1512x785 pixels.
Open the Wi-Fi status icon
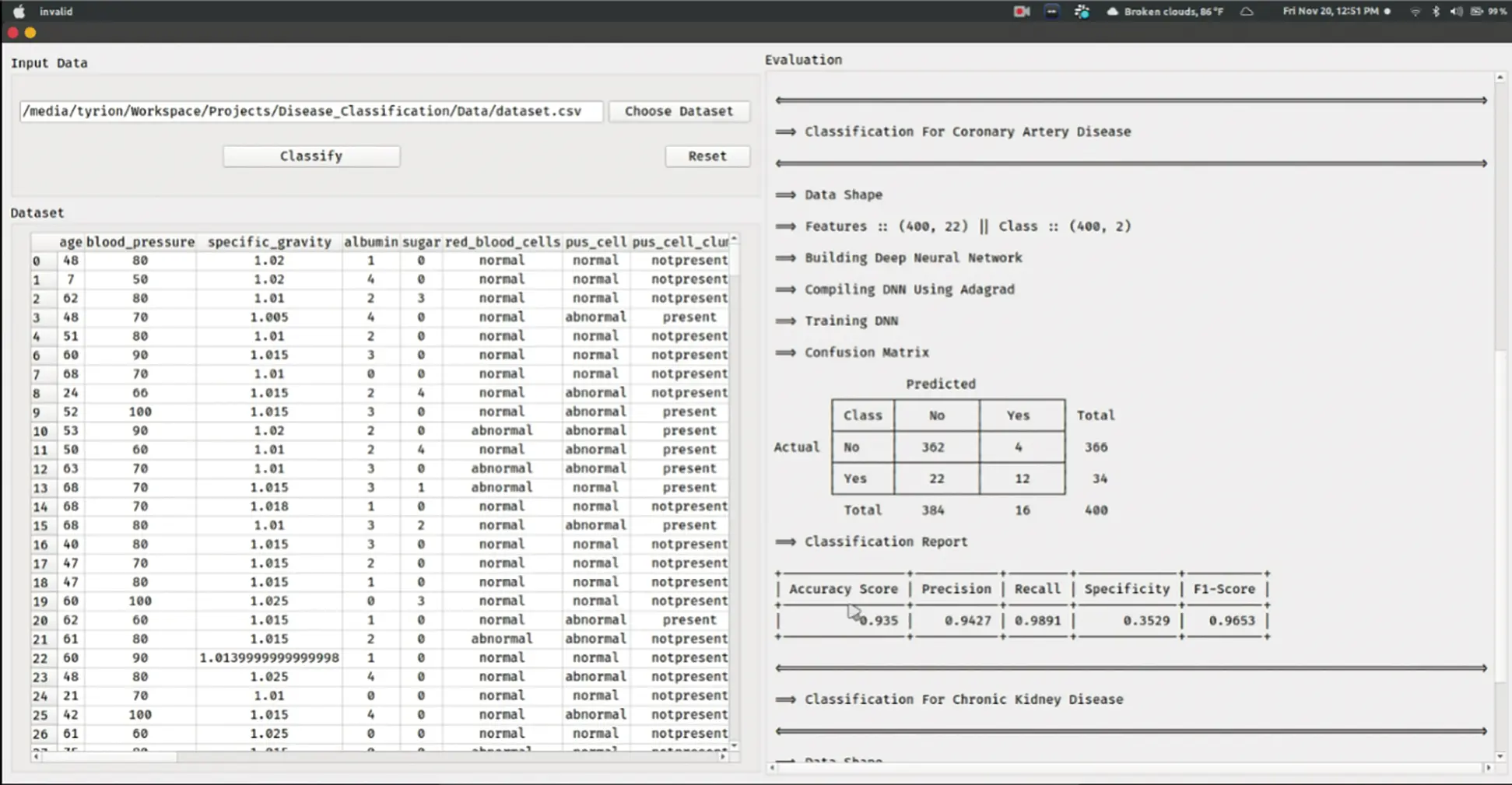tap(1415, 12)
